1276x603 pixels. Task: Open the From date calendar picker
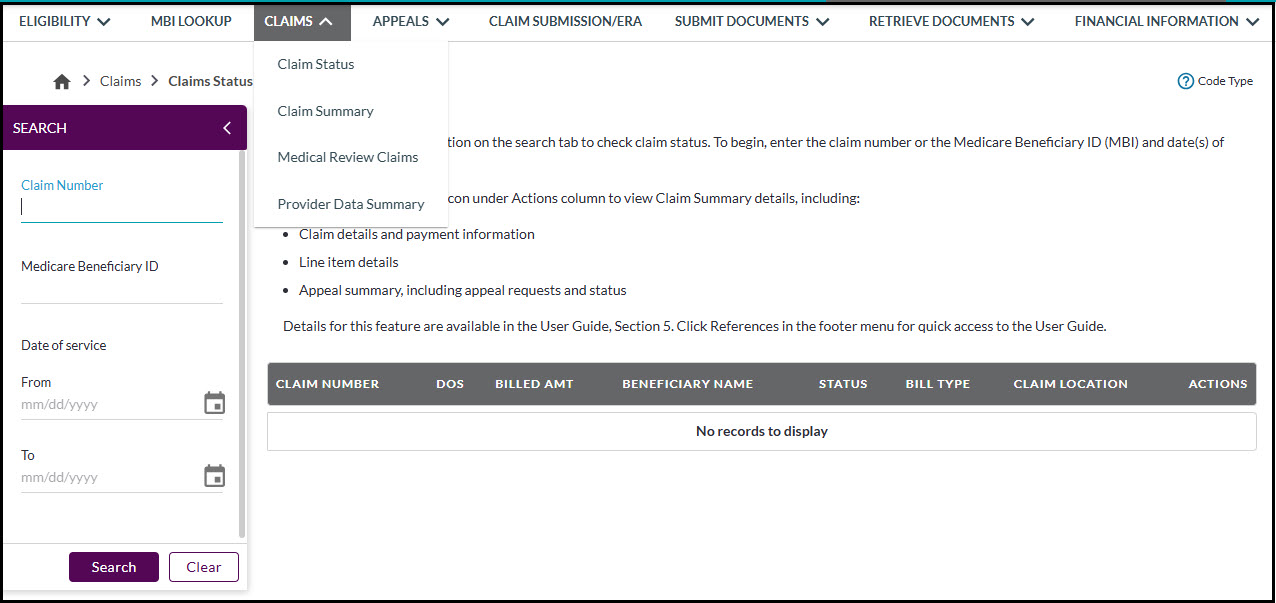[x=214, y=402]
